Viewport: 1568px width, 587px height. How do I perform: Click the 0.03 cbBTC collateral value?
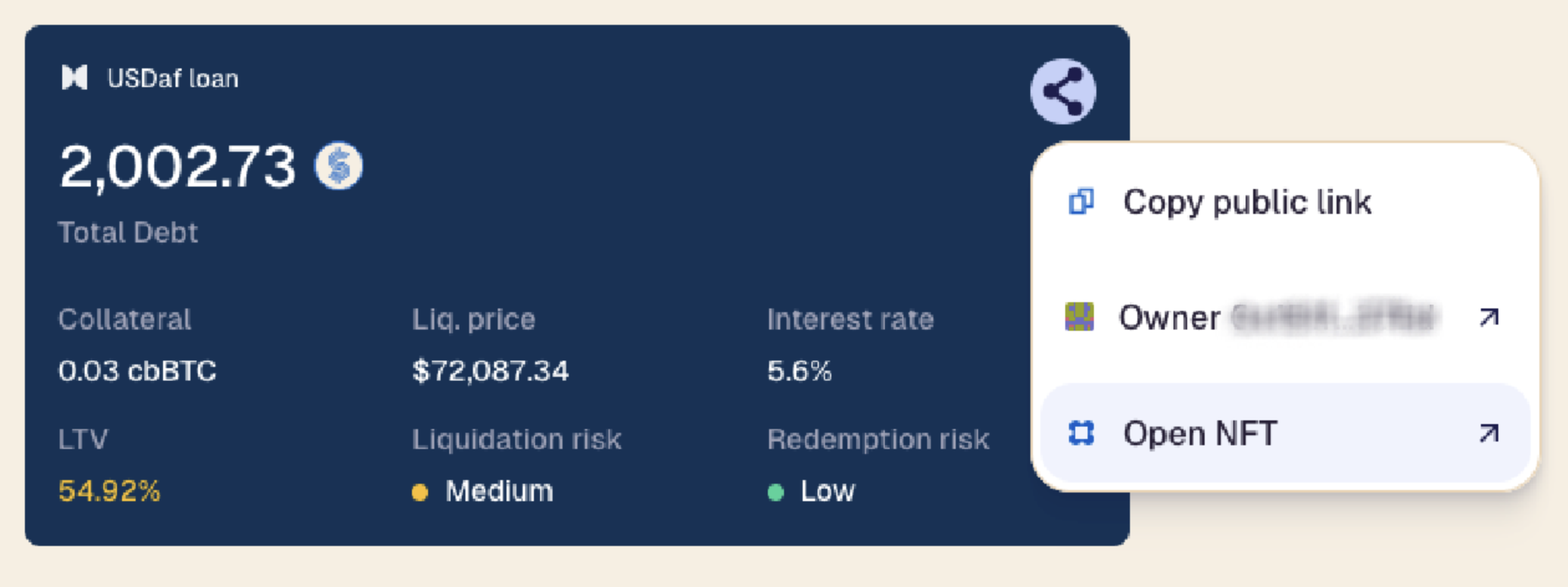tap(137, 371)
